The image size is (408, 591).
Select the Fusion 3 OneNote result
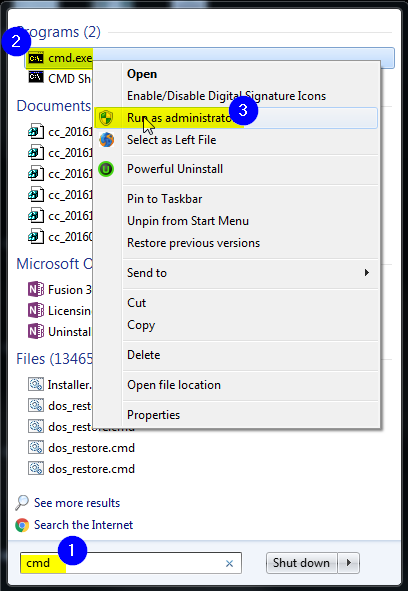click(70, 290)
